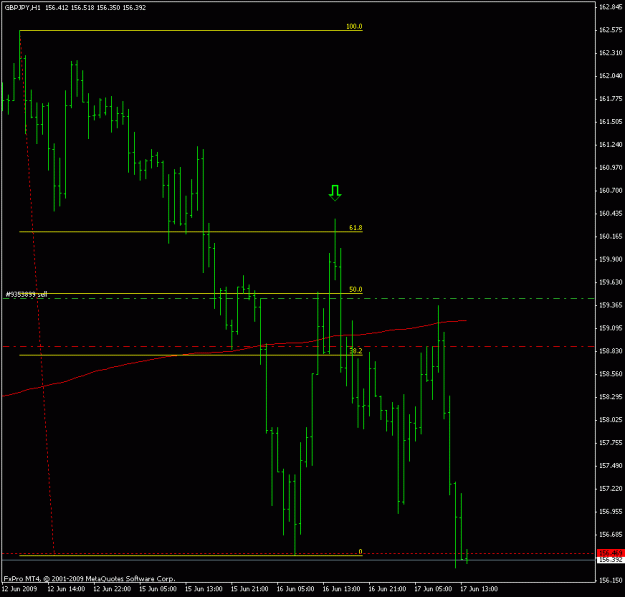Click the 158.830 price axis label
The width and height of the screenshot is (625, 597).
pyautogui.click(x=611, y=351)
